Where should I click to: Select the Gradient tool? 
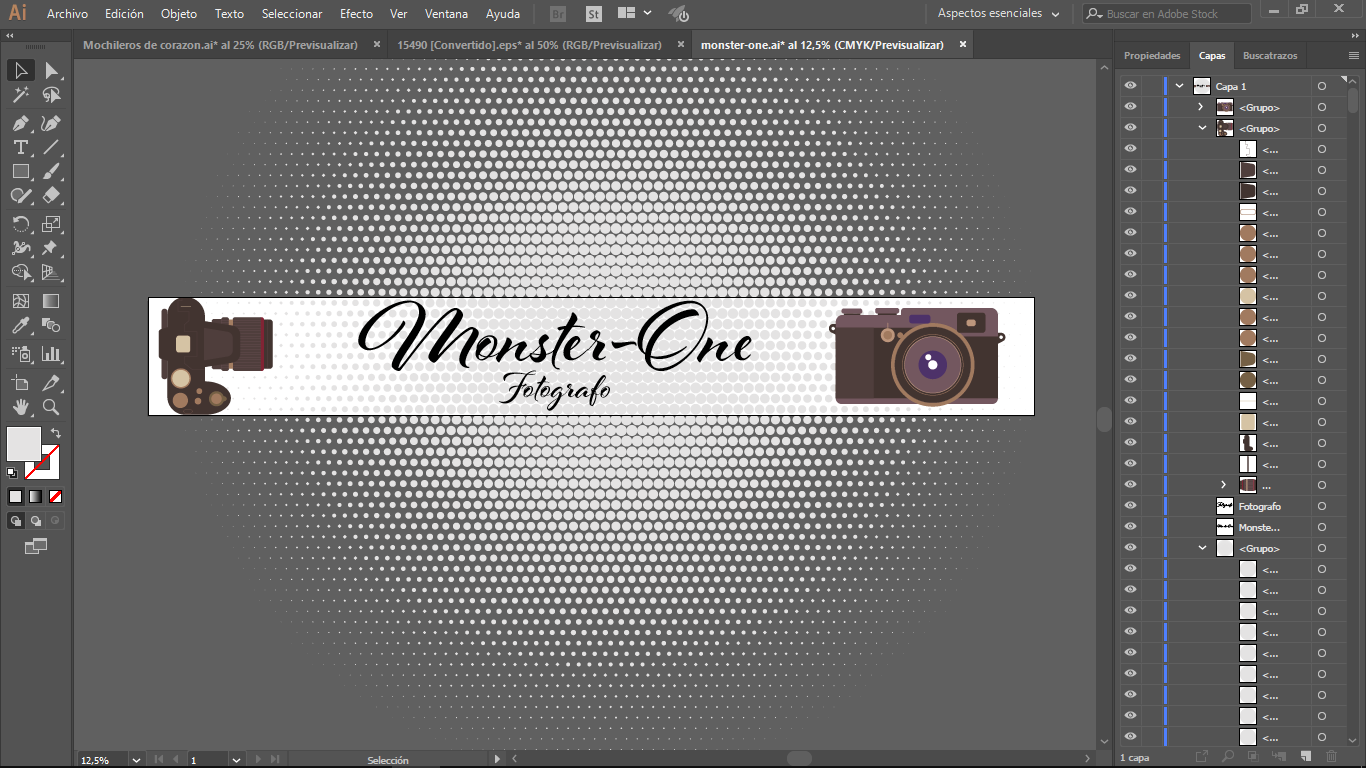51,300
